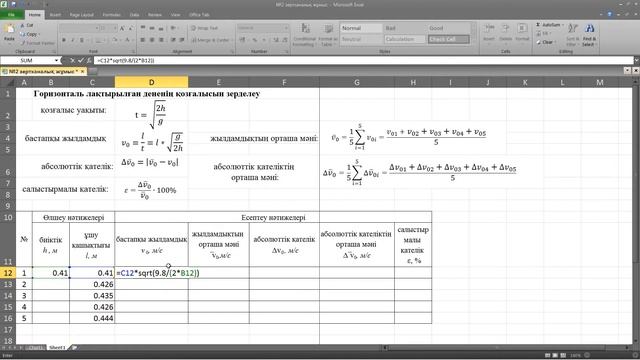The width and height of the screenshot is (640, 360).
Task: Apply the Calculation cell style
Action: point(404,39)
